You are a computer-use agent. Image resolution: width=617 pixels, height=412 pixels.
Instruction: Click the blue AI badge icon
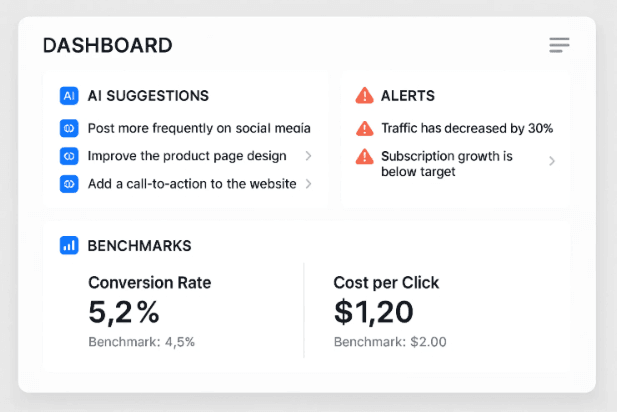point(69,96)
